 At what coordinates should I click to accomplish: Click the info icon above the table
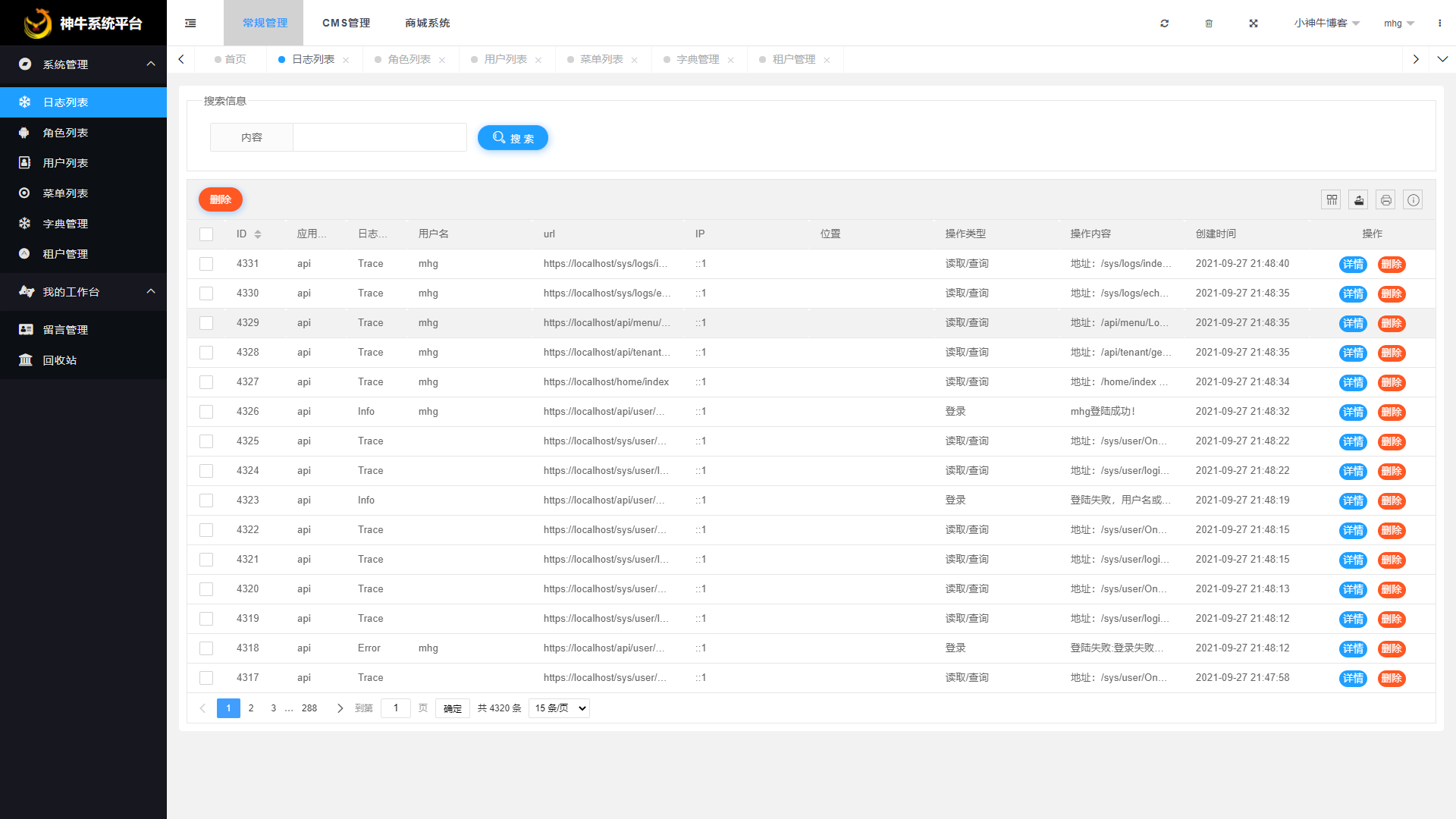1413,199
